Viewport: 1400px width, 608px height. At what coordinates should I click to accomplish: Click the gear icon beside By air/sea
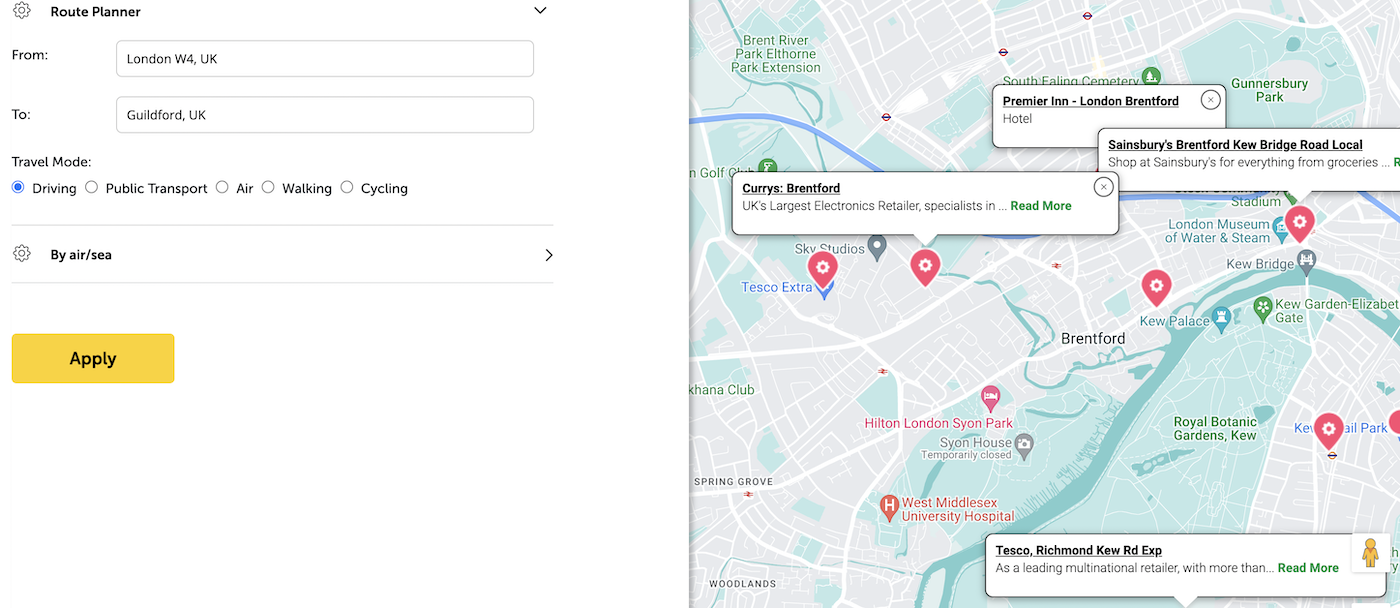click(x=22, y=254)
